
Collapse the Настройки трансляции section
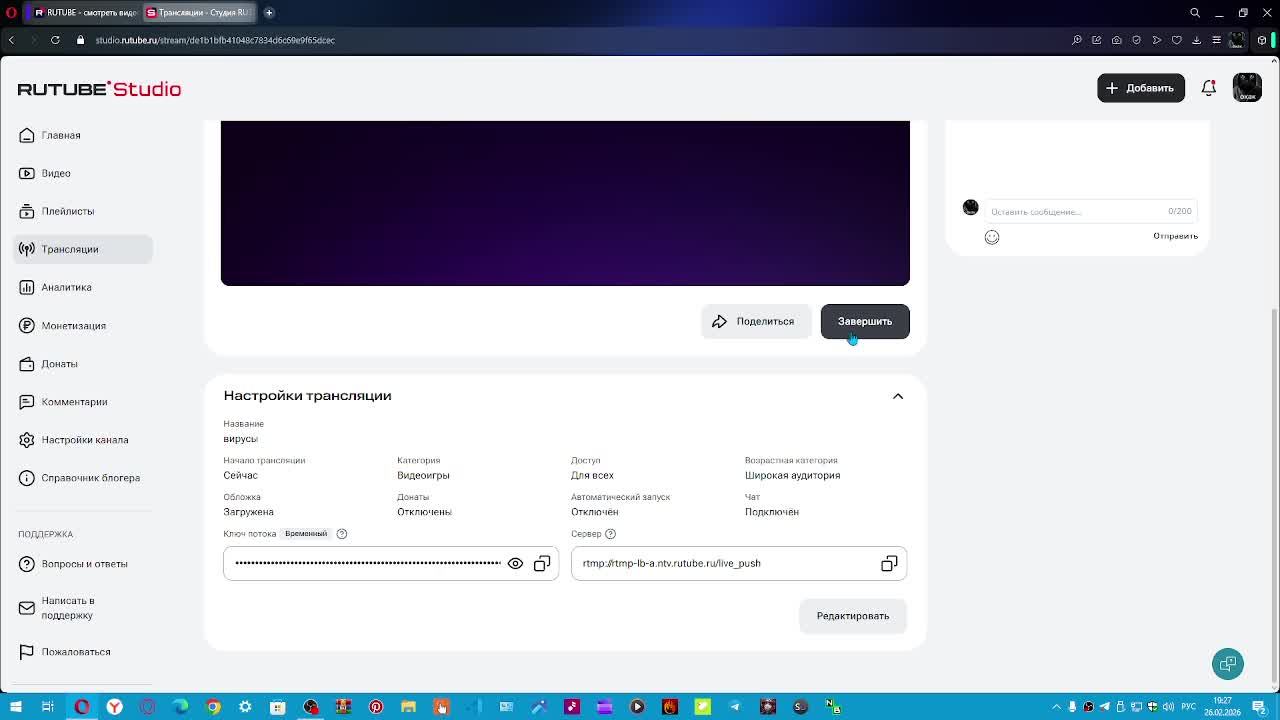tap(898, 396)
